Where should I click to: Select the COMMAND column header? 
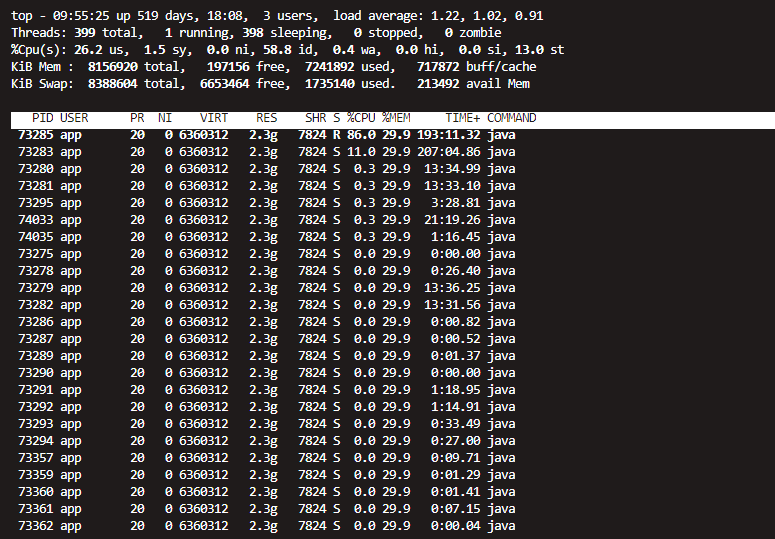tap(511, 118)
